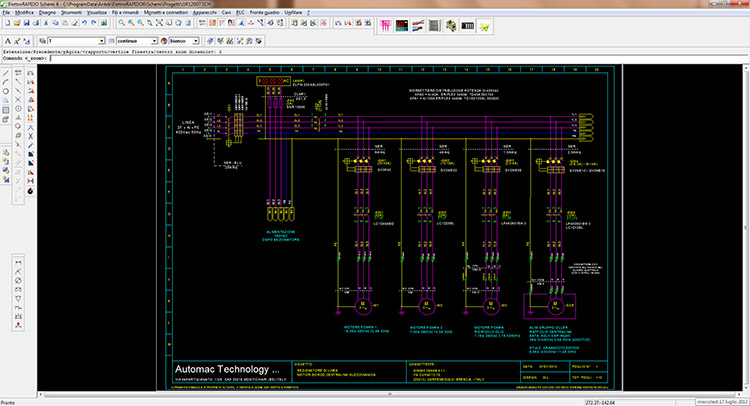The height and width of the screenshot is (406, 750).
Task: Click the hatch pattern tool icon
Action: click(x=6, y=110)
